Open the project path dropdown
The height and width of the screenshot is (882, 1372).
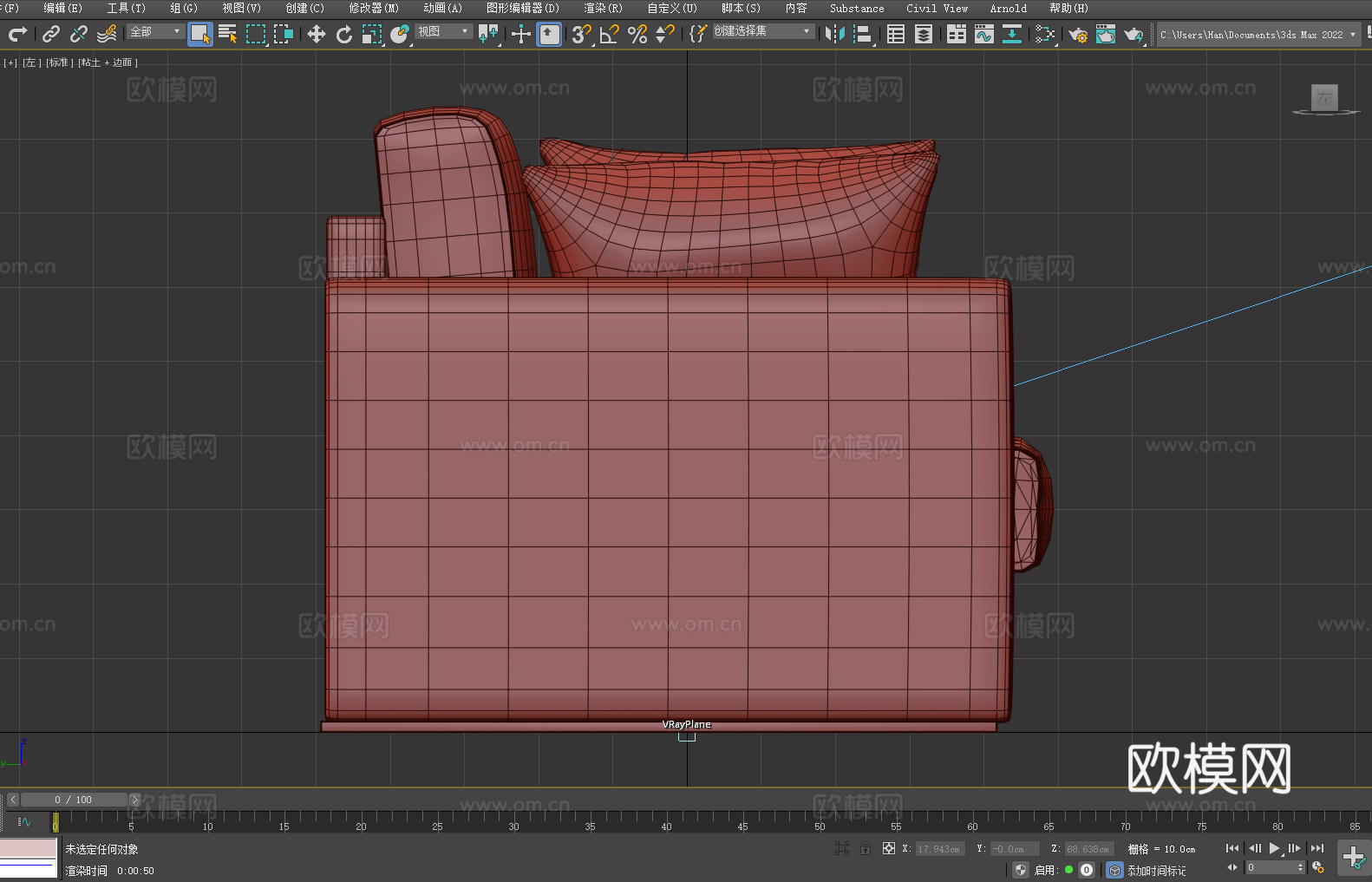coord(1258,35)
